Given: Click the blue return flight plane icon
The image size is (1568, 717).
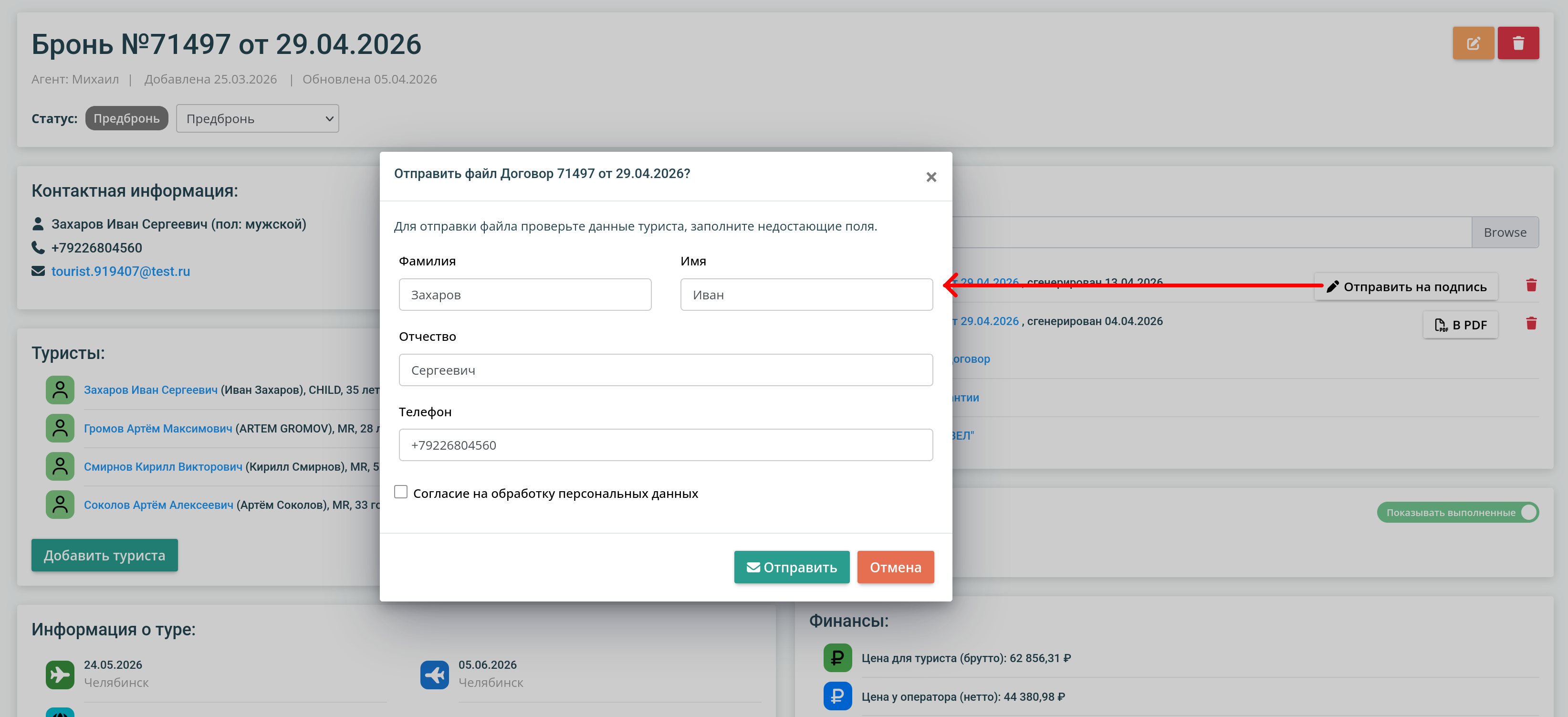Looking at the screenshot, I should 434,675.
